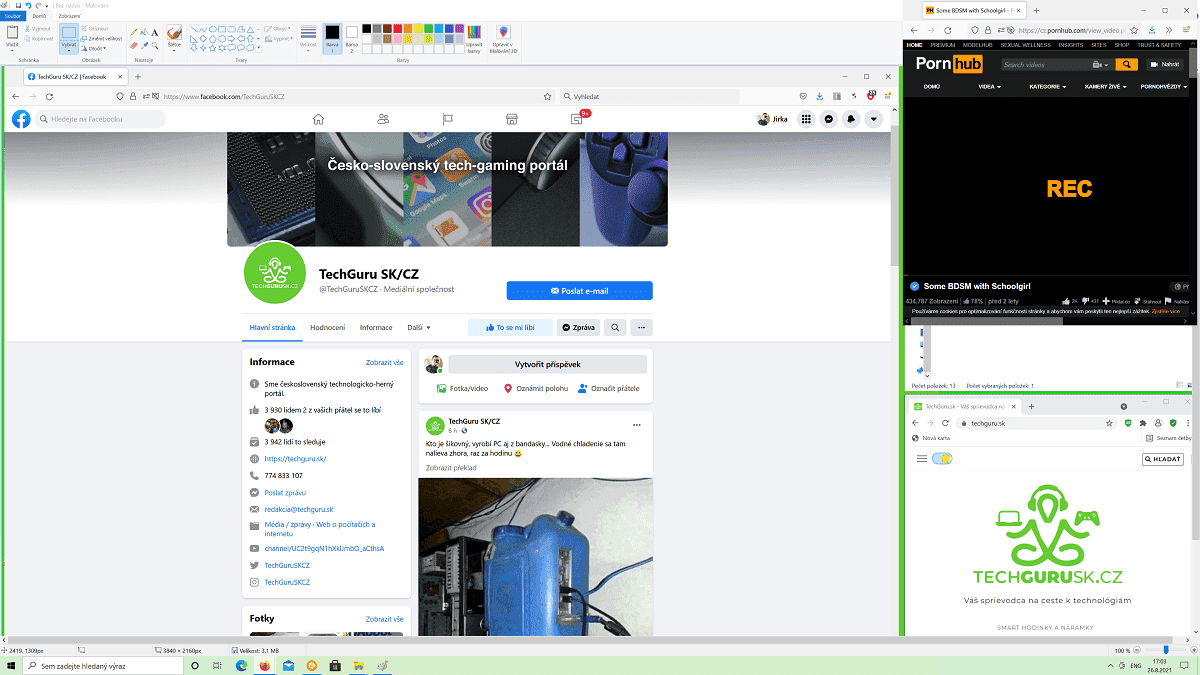Select the Fill bucket tool in Paint
The width and height of the screenshot is (1200, 675).
pyautogui.click(x=144, y=32)
